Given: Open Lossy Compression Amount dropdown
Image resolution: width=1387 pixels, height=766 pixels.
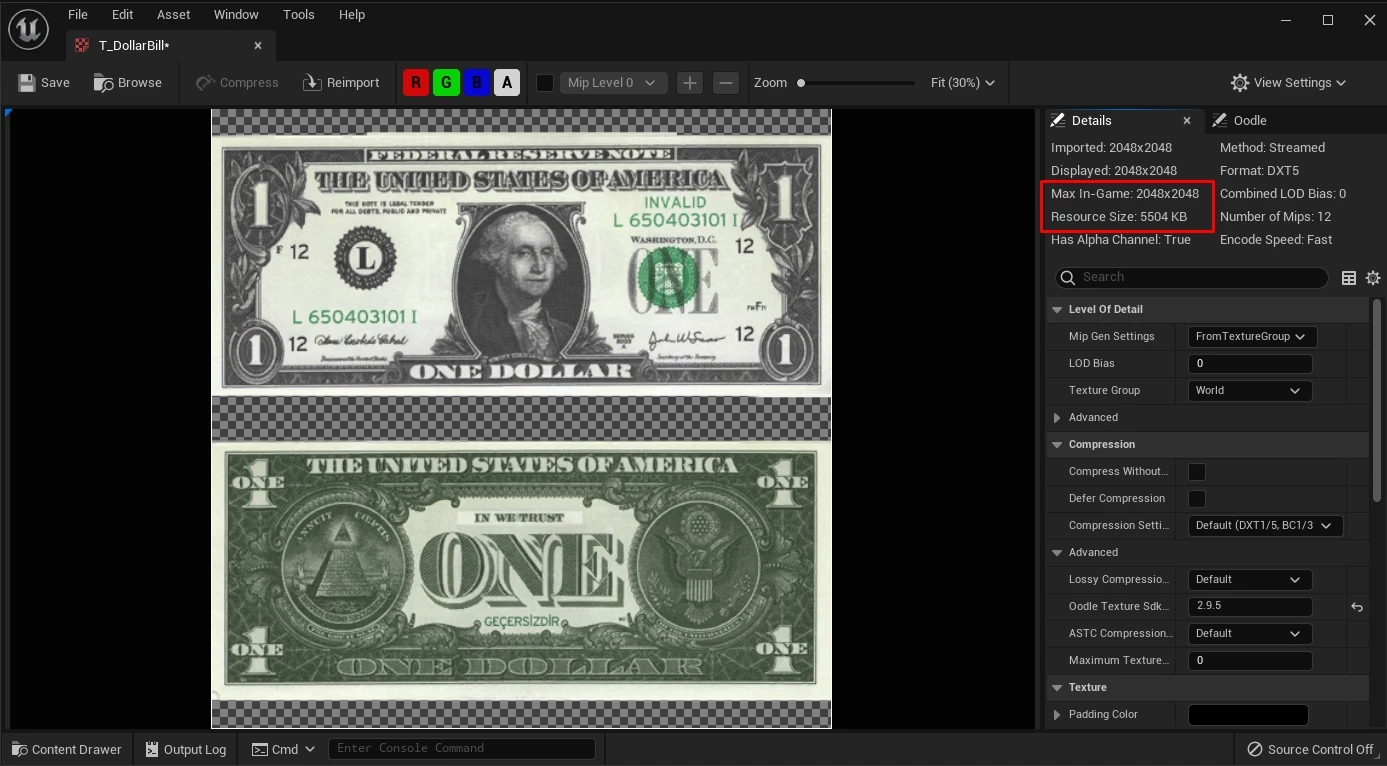Looking at the screenshot, I should [x=1249, y=580].
